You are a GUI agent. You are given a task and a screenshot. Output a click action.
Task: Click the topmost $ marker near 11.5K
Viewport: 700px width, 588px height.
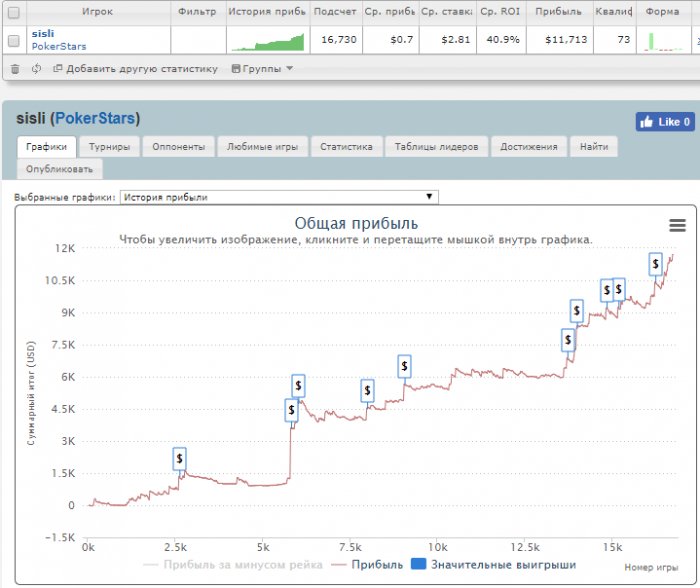coord(655,264)
